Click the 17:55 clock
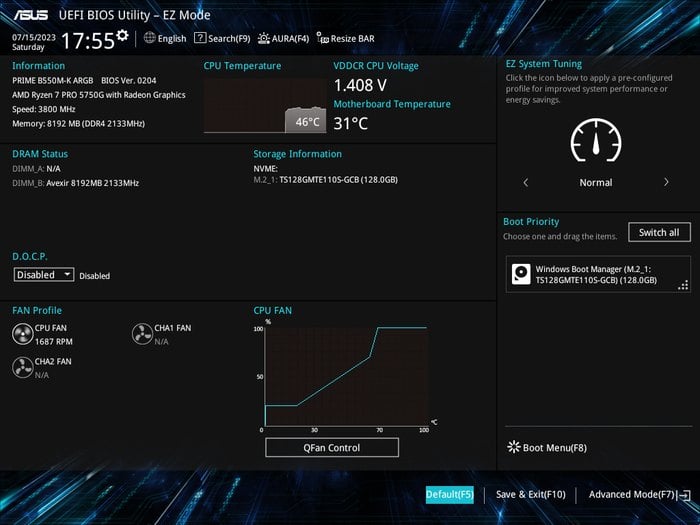Screen dimensions: 700x525 pyautogui.click(x=88, y=41)
